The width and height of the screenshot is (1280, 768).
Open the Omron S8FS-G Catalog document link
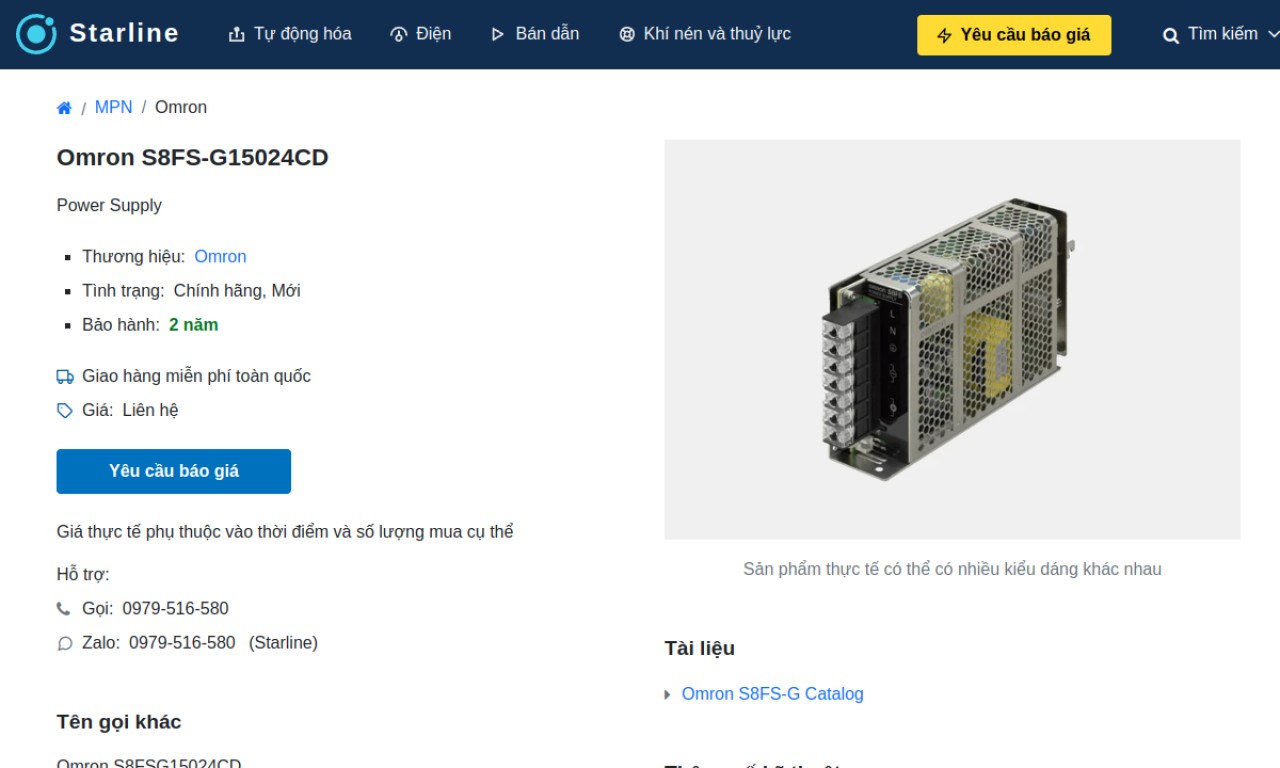(772, 693)
